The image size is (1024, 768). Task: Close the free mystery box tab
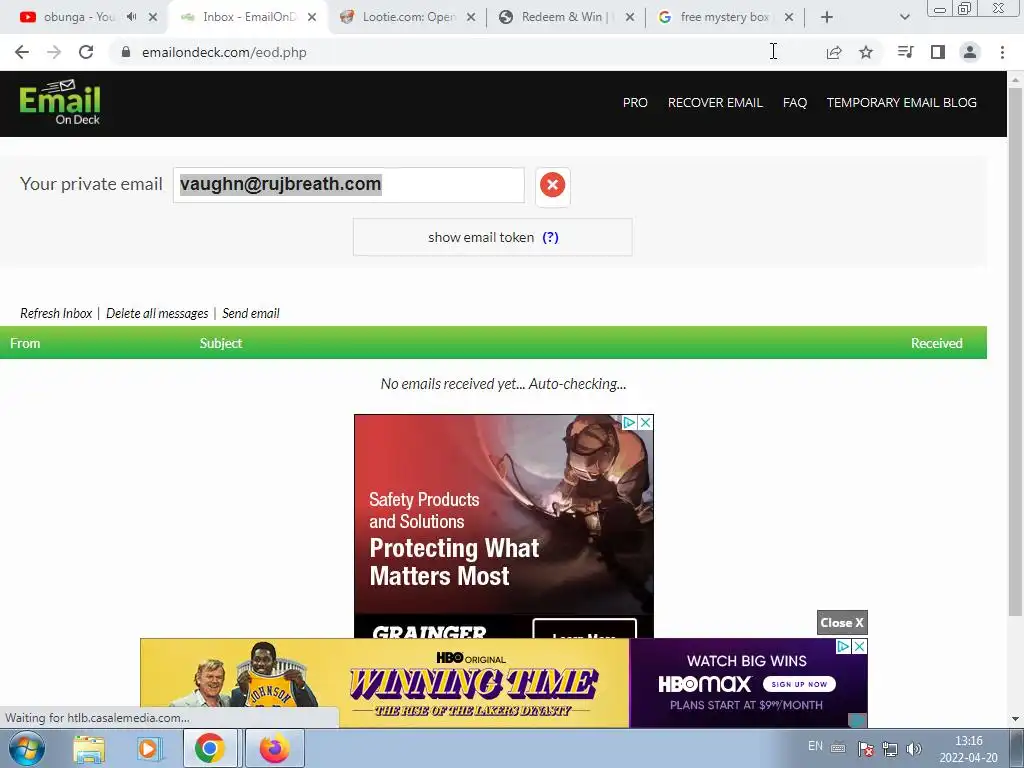(x=789, y=17)
